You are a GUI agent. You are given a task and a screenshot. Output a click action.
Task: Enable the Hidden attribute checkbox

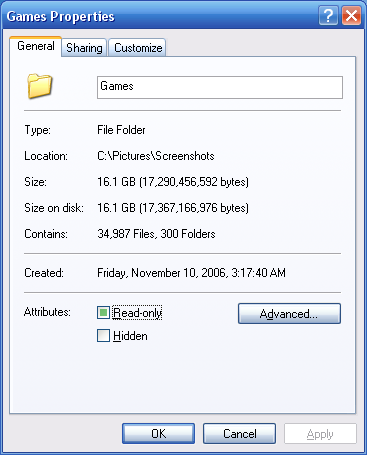103,336
